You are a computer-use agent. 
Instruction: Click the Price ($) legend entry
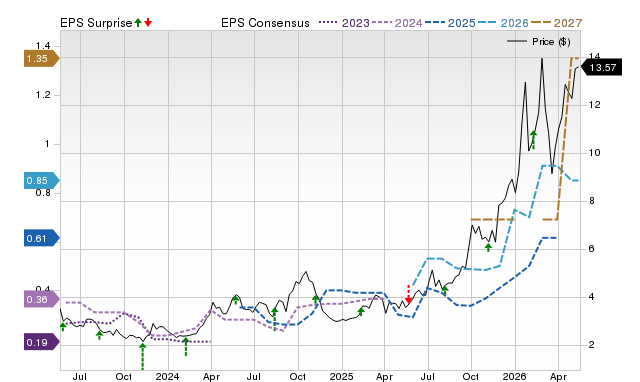(x=539, y=42)
